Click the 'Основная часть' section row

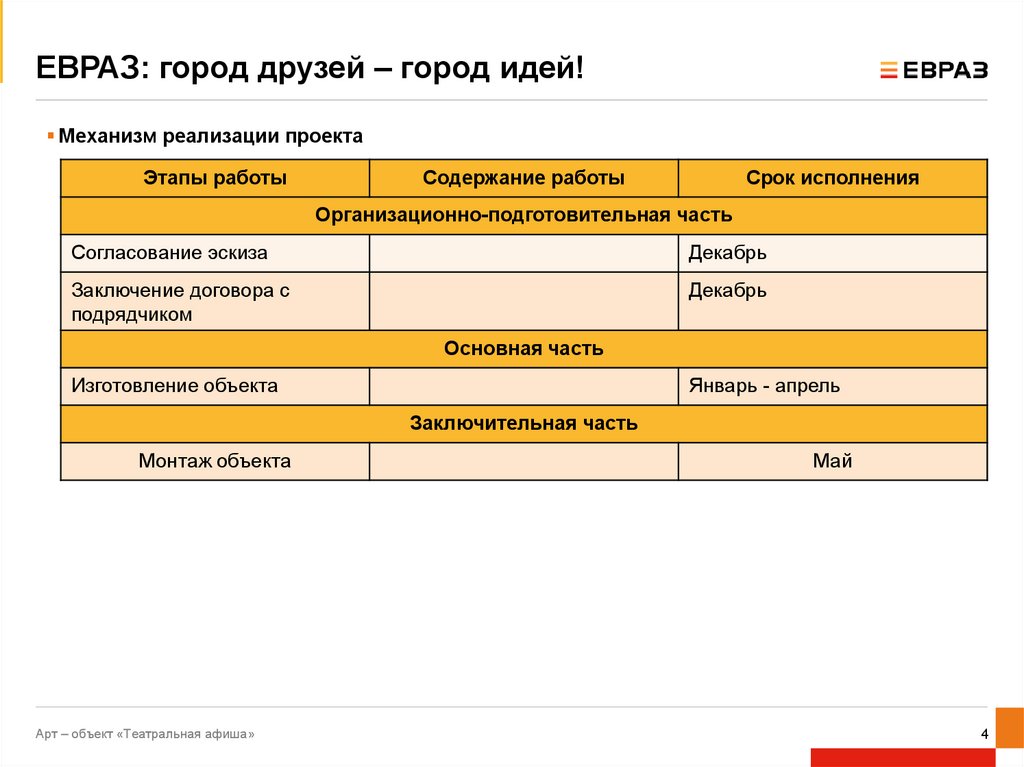[524, 349]
